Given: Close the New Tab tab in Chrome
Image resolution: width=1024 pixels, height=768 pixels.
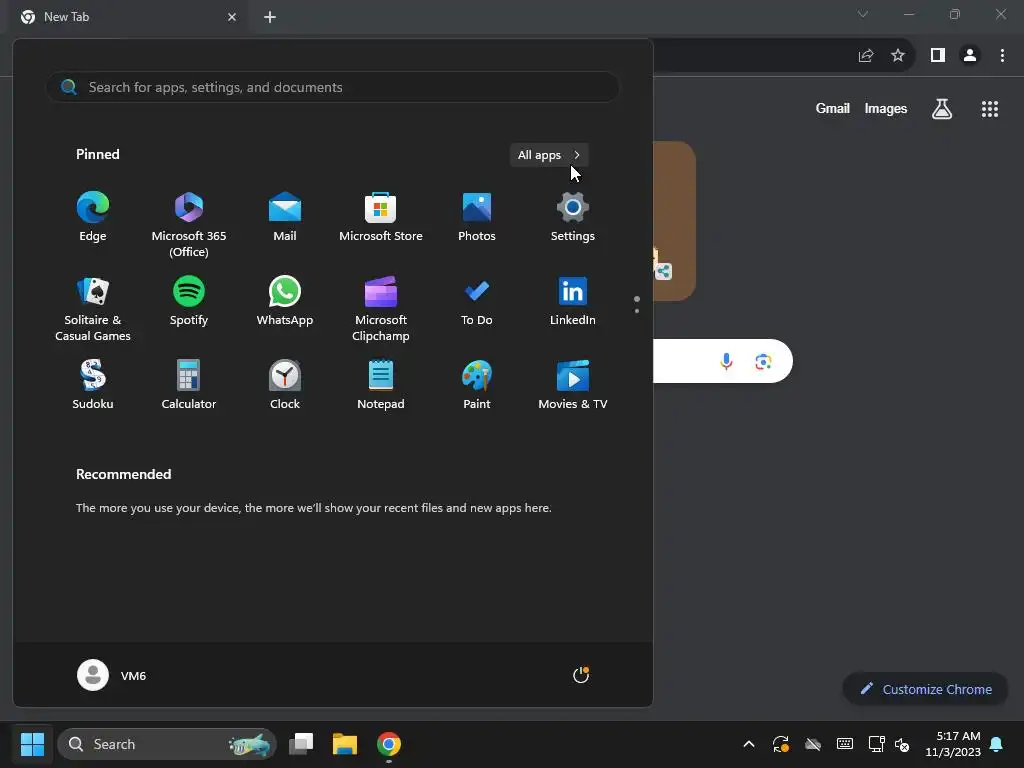Looking at the screenshot, I should [x=232, y=17].
